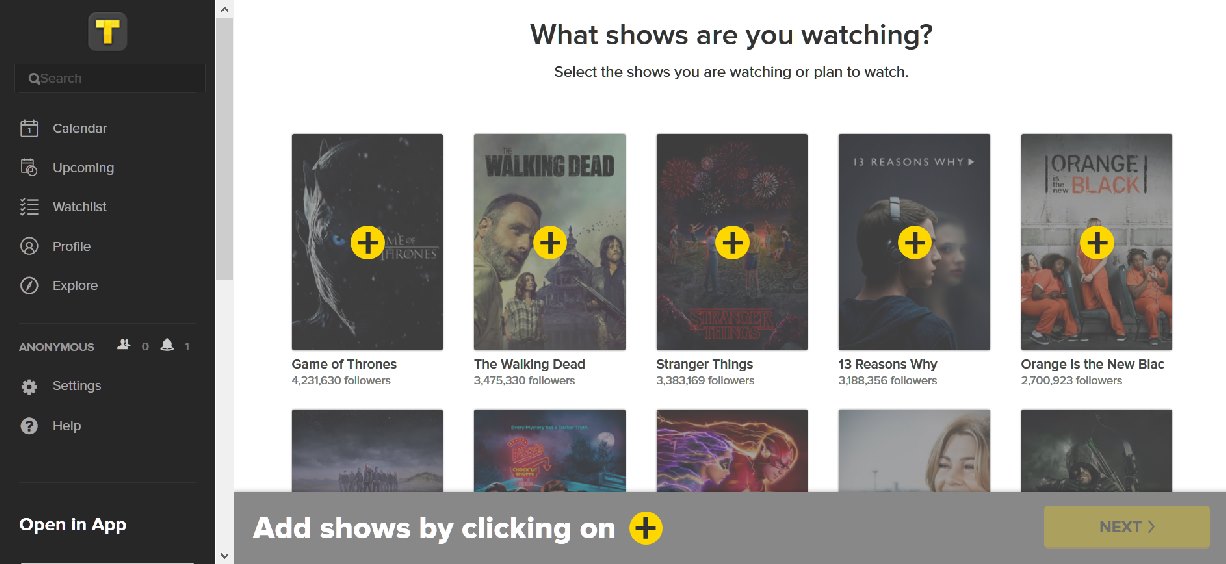Image resolution: width=1226 pixels, height=564 pixels.
Task: Add 13 Reasons Why with plus button
Action: (915, 242)
